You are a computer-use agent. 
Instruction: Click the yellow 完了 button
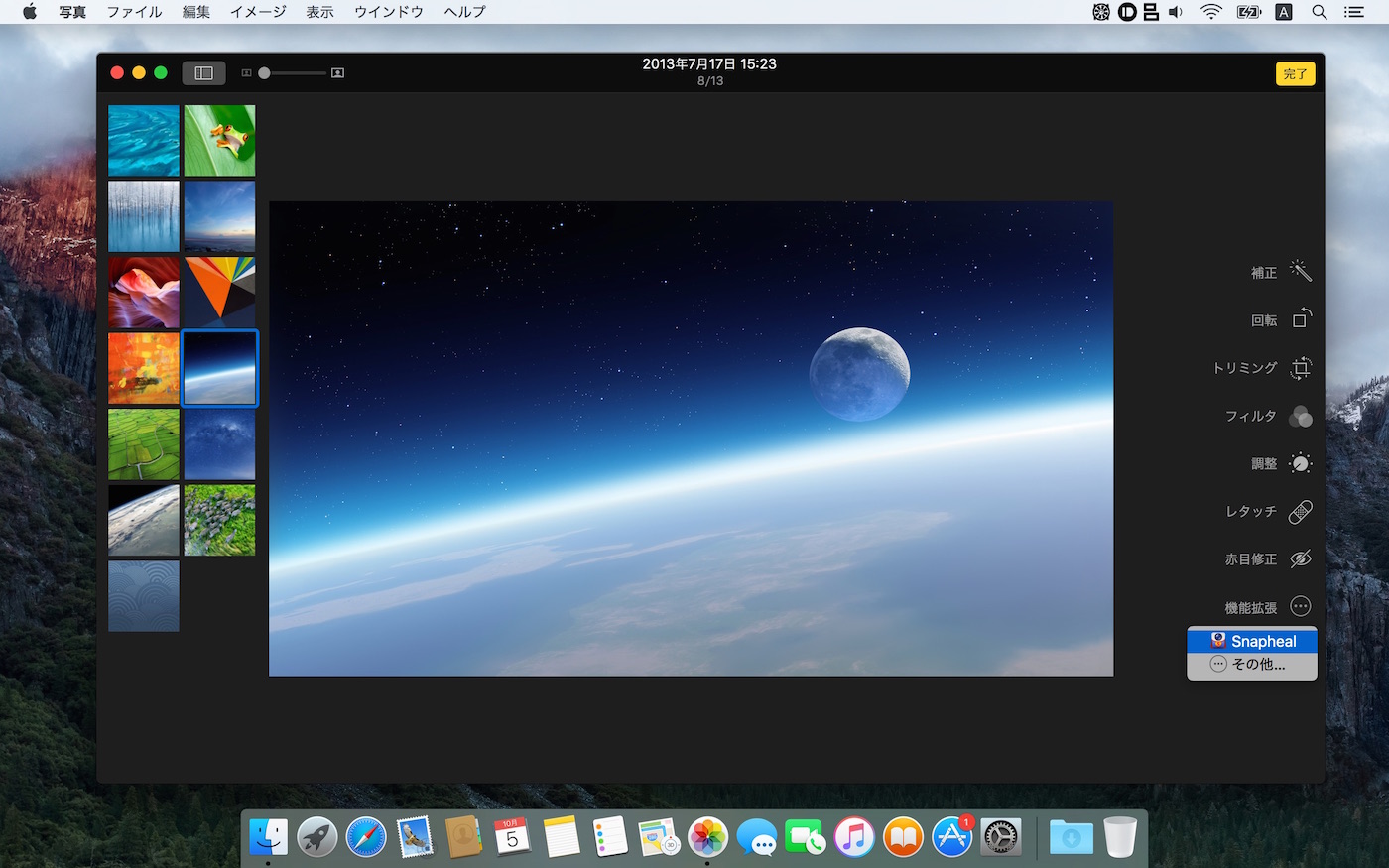coord(1295,74)
